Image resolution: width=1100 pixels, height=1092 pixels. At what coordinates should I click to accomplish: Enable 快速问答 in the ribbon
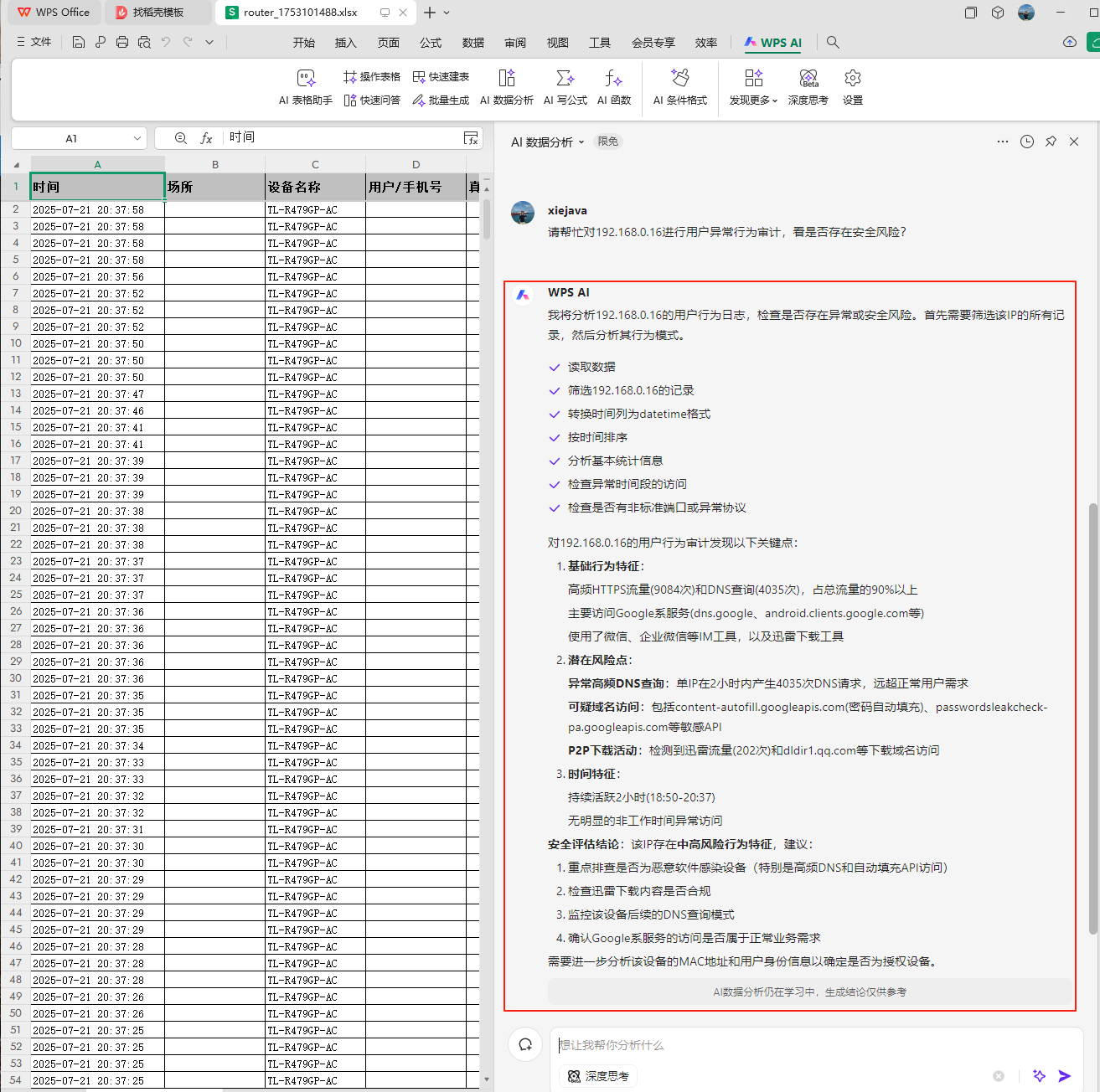point(372,100)
